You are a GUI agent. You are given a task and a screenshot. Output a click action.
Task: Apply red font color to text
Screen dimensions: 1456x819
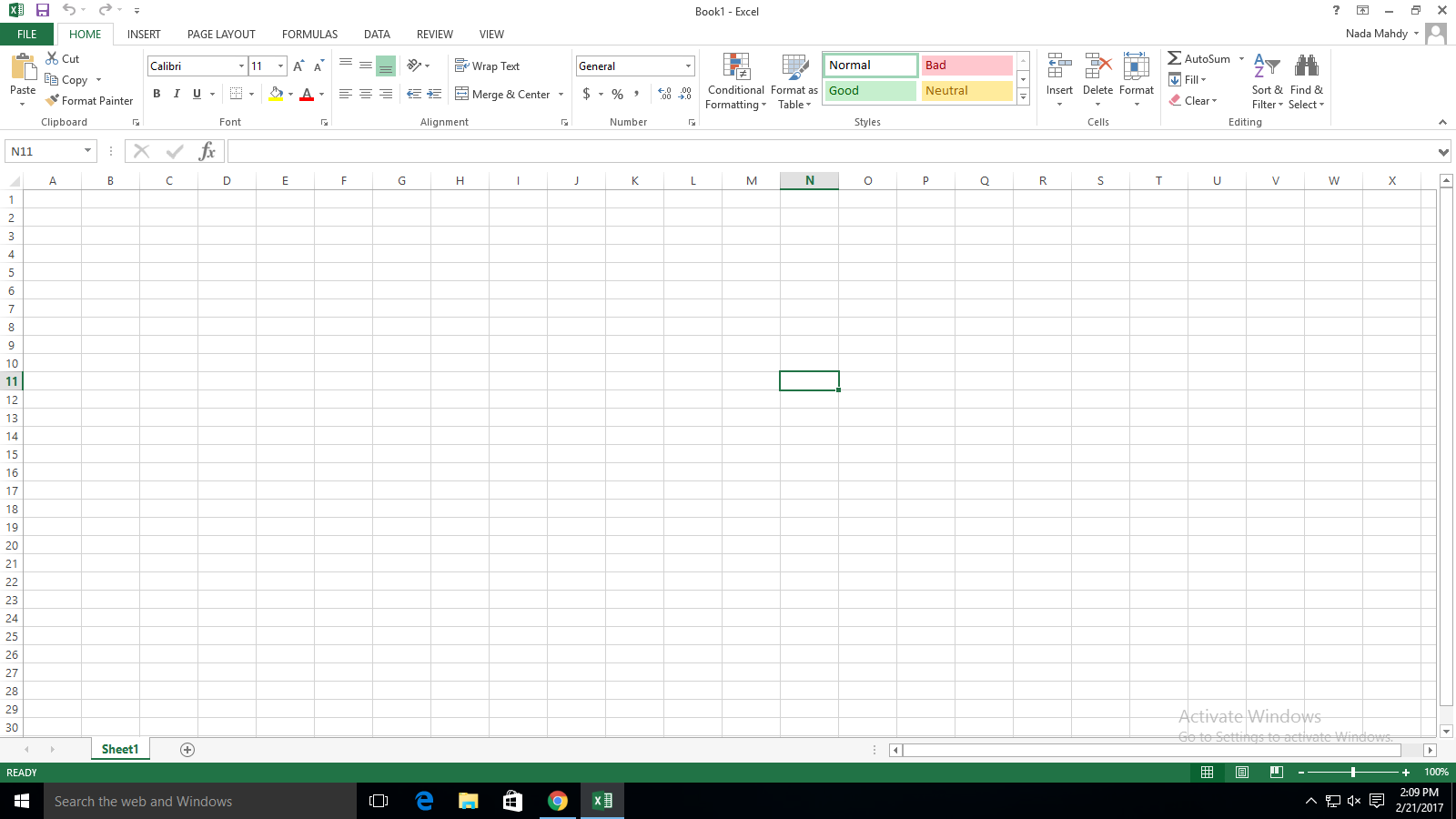pyautogui.click(x=307, y=94)
